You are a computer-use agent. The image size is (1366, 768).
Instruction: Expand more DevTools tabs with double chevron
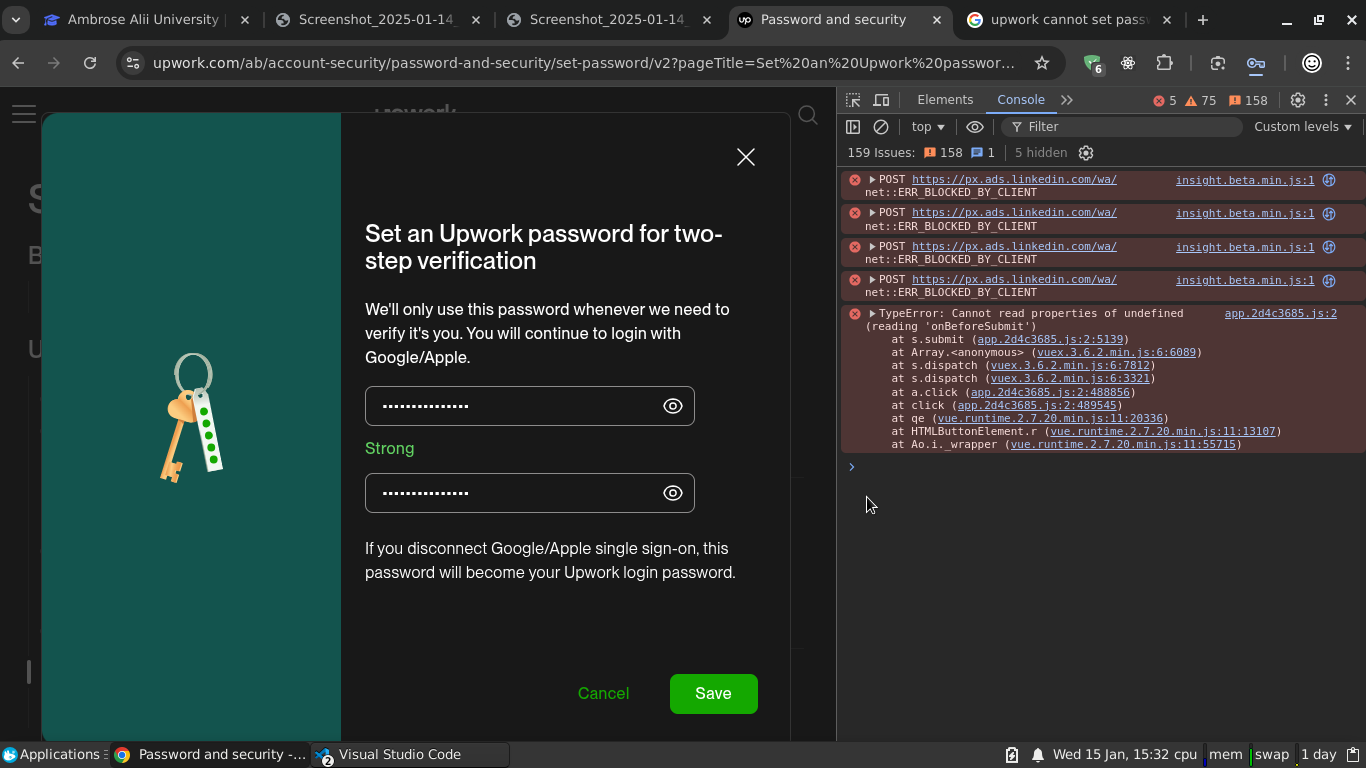1067,100
